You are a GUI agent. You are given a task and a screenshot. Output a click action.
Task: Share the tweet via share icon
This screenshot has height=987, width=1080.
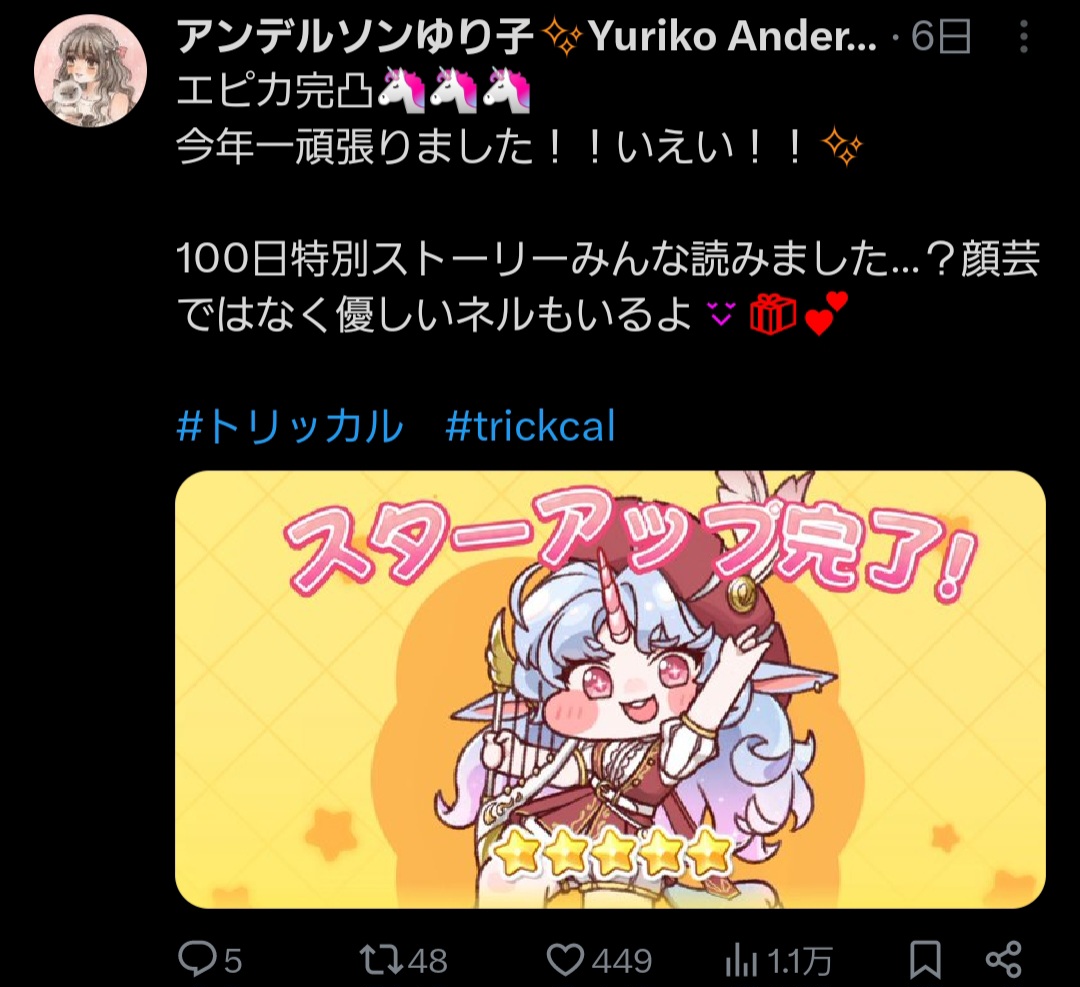pyautogui.click(x=1004, y=959)
